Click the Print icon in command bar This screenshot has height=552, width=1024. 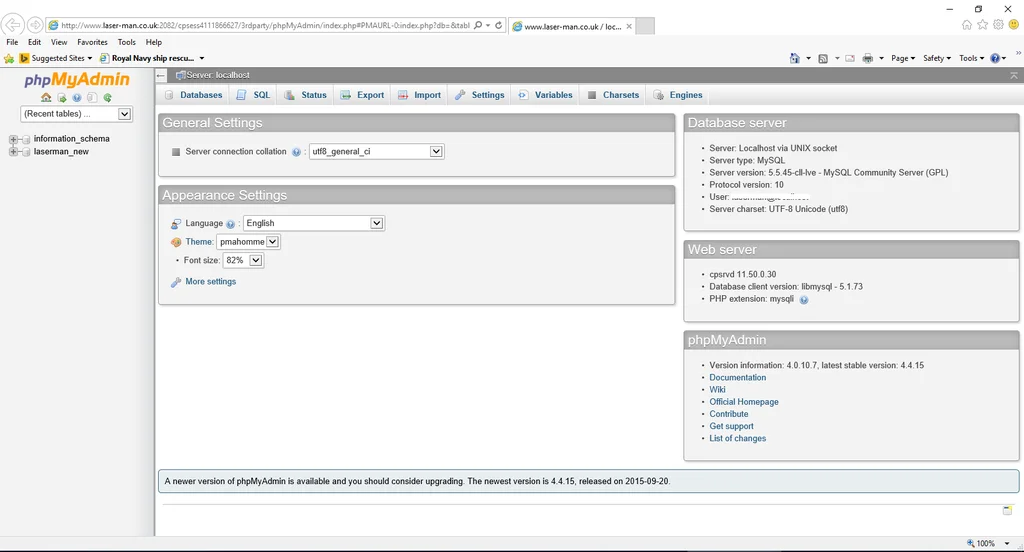pyautogui.click(x=867, y=58)
